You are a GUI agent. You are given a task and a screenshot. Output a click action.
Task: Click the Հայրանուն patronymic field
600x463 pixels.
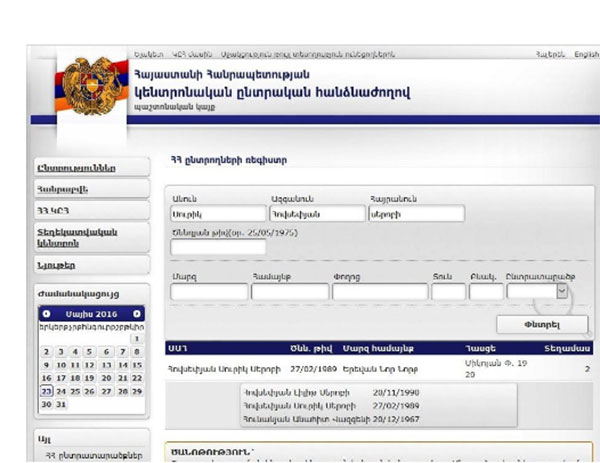(x=416, y=213)
